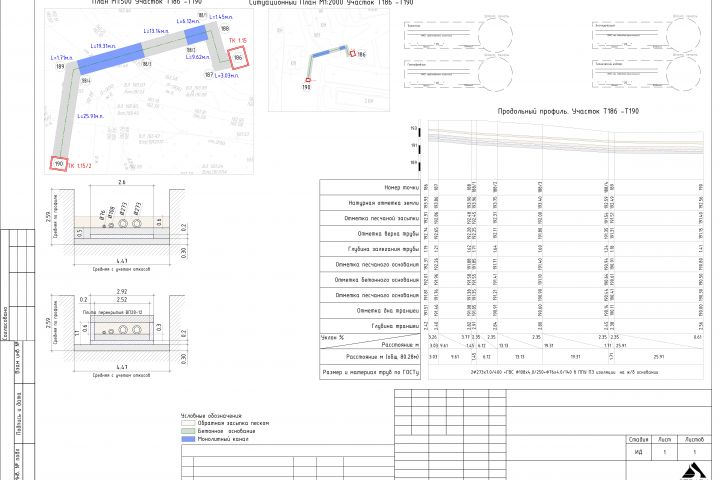Select the L=9.62м.п. annotation
This screenshot has width=720, height=480.
coord(198,57)
